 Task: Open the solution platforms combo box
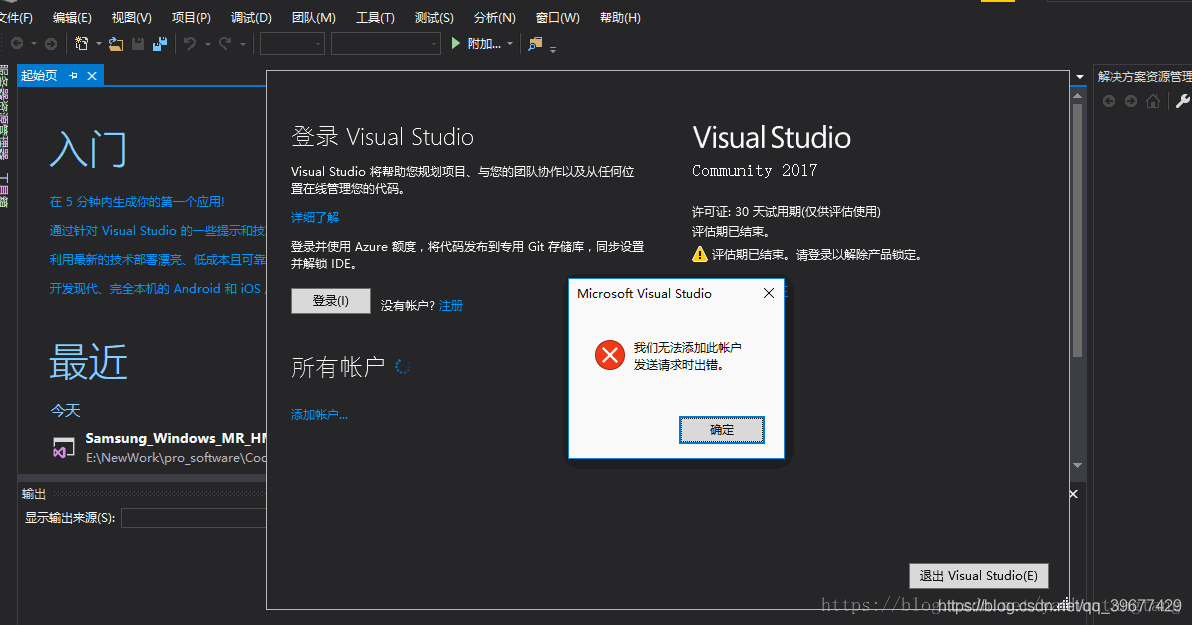[x=385, y=44]
